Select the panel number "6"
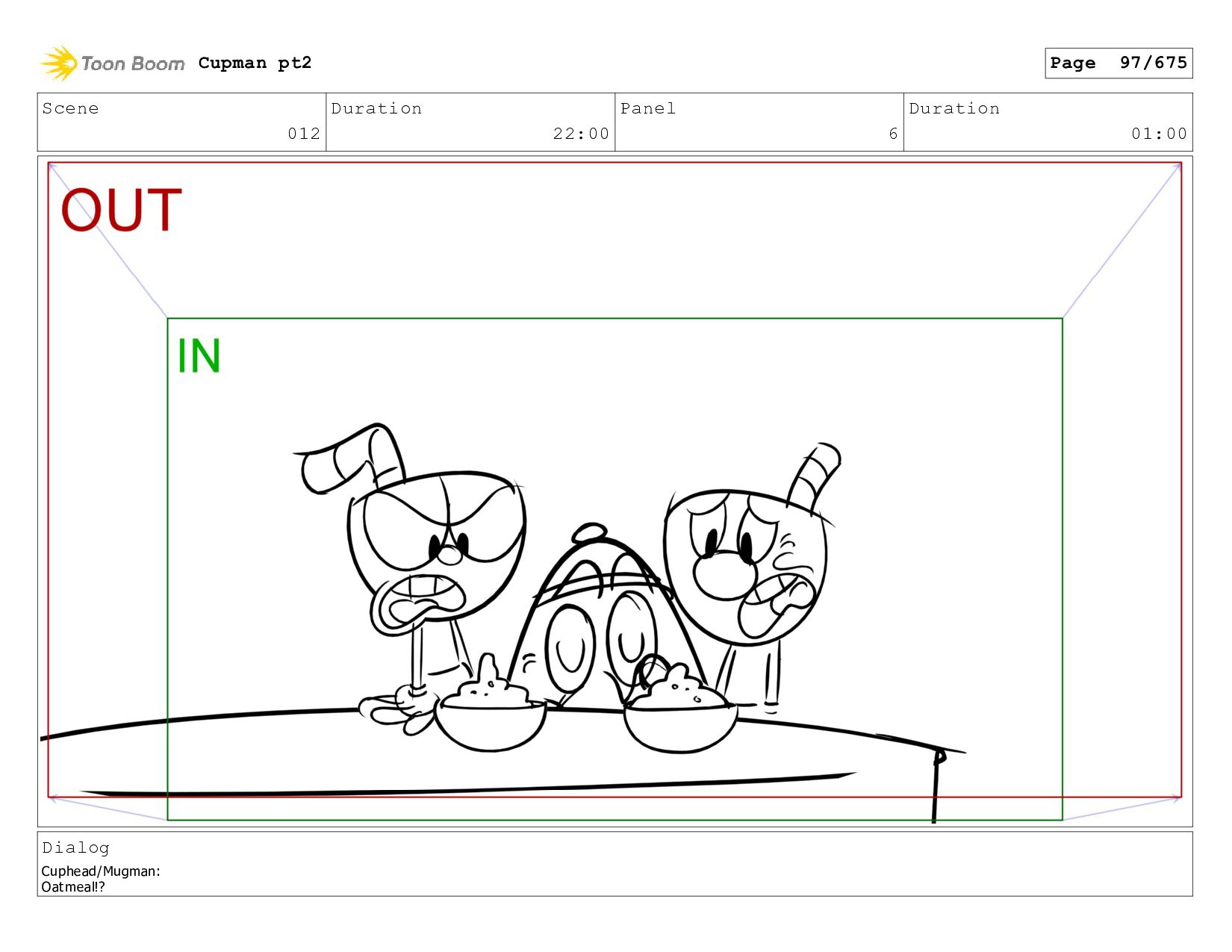This screenshot has width=1232, height=952. click(893, 134)
